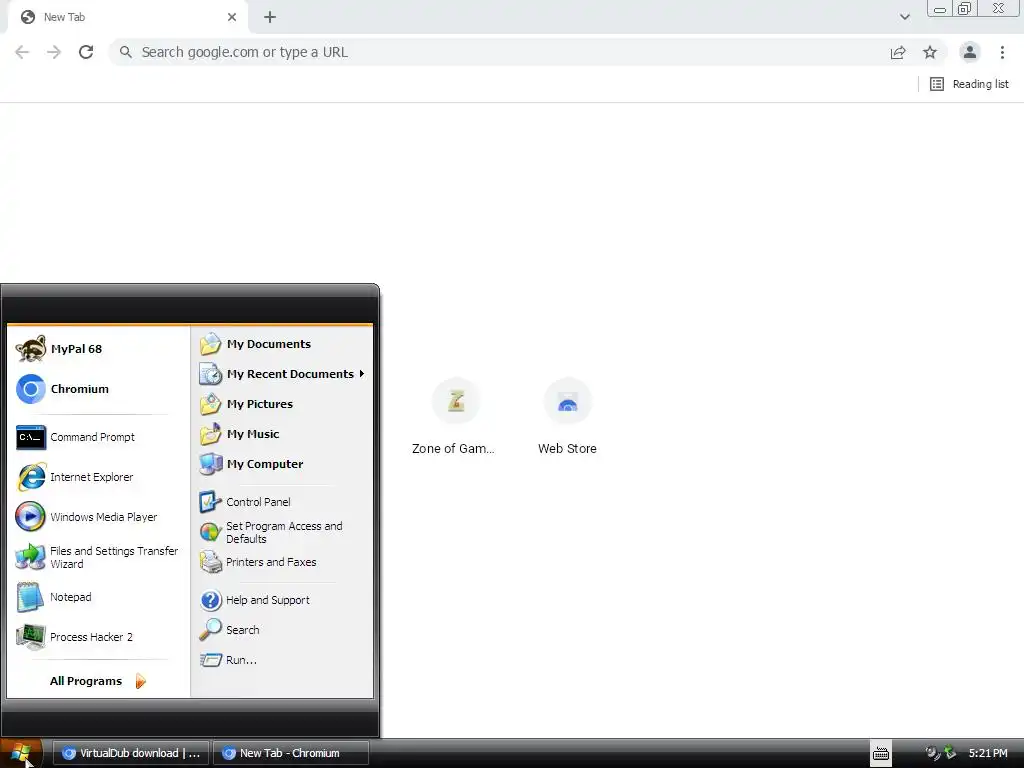Click the Start button
The height and width of the screenshot is (768, 1024).
coord(21,753)
